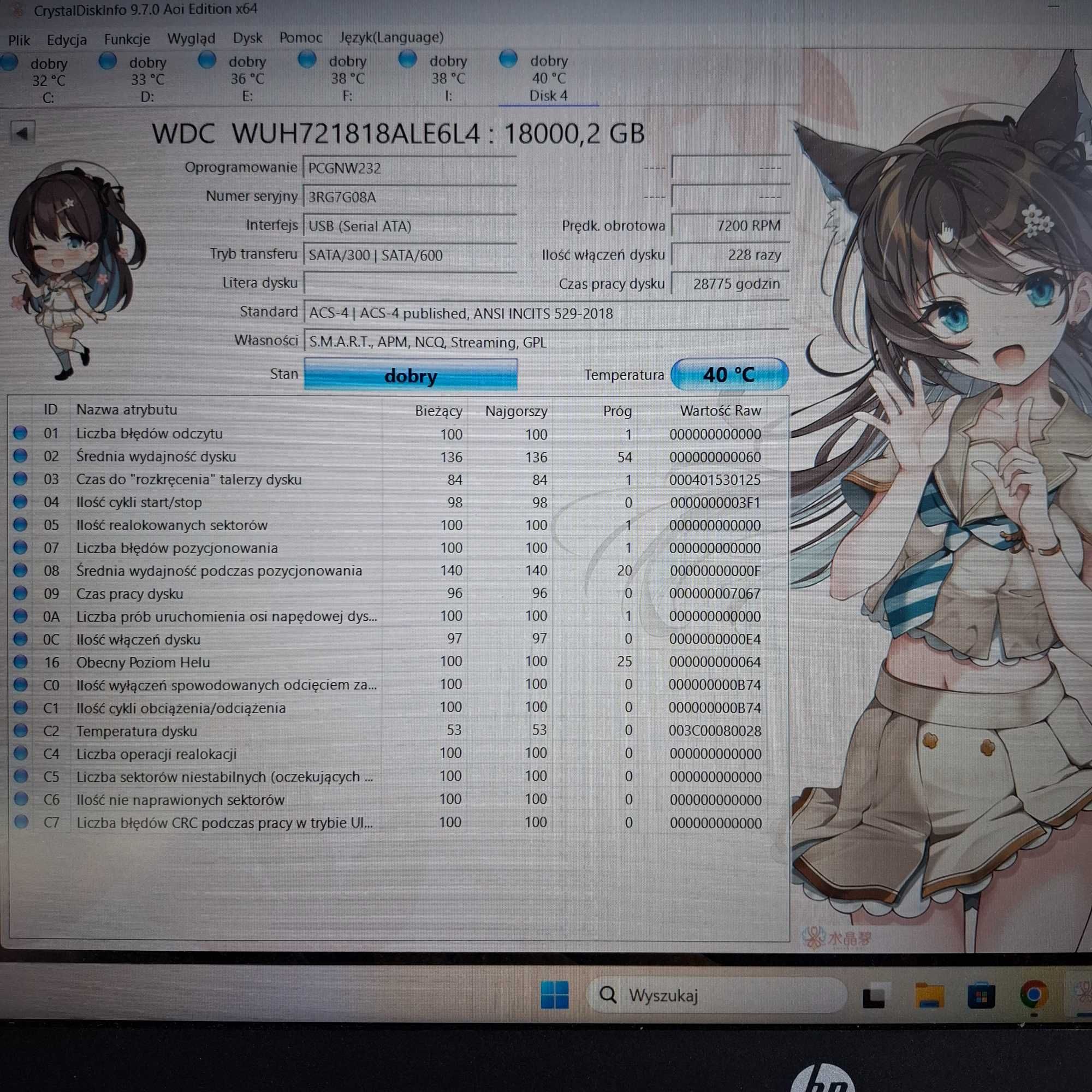Click the Bieżący column header
Screen dimensions: 1092x1092
click(438, 411)
